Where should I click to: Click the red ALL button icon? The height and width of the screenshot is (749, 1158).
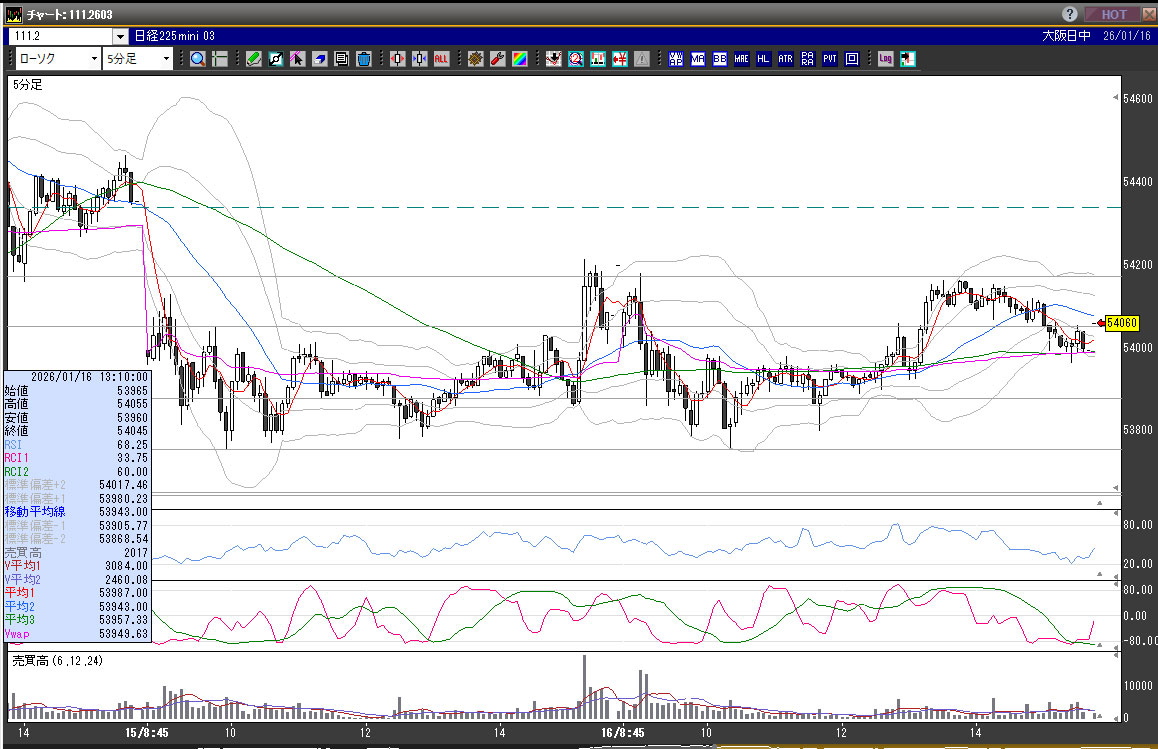pos(441,59)
